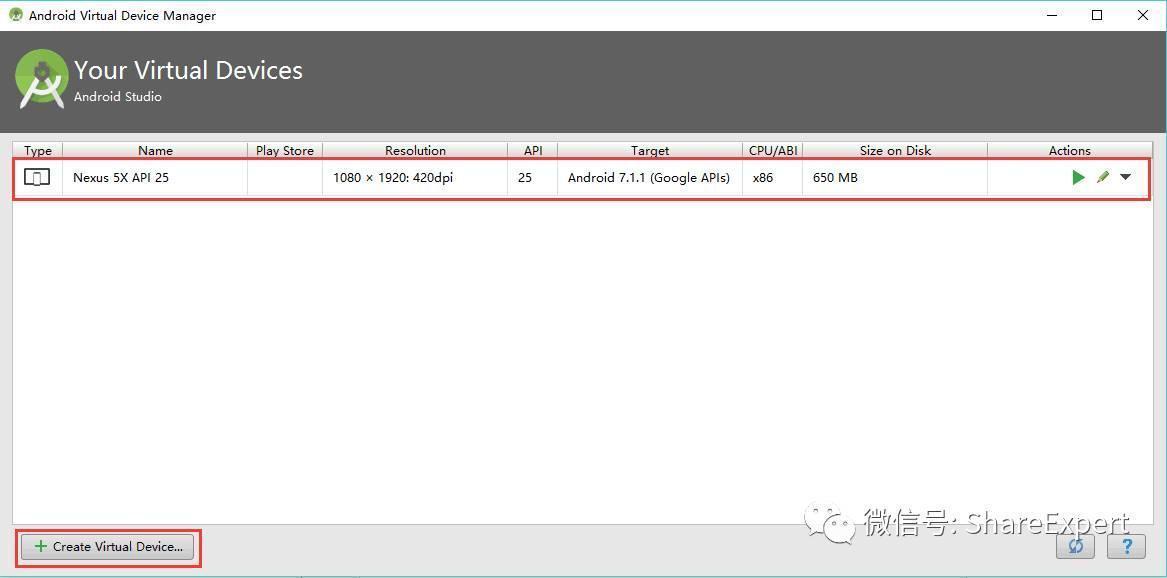
Task: Sort by the Play Store column header
Action: point(285,150)
